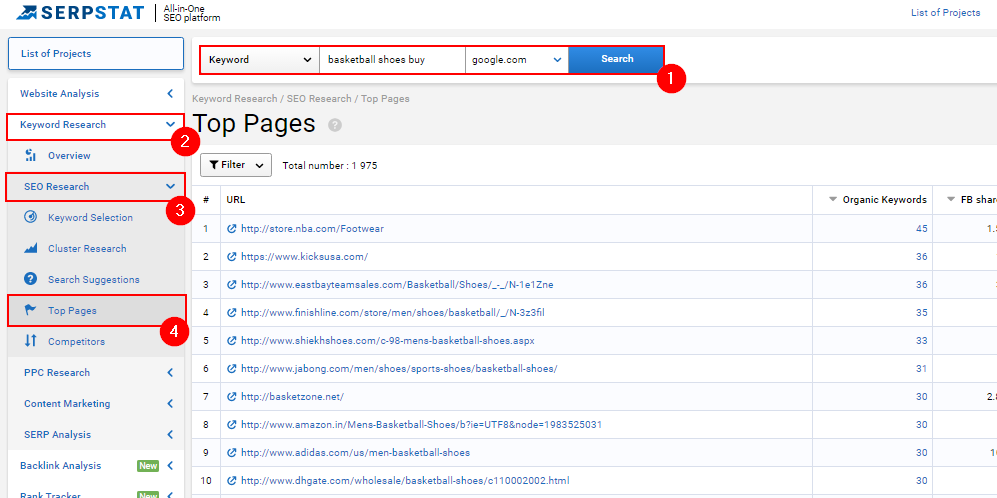Collapse Keyword Research section chevron
Screen dimensions: 997x498
tap(170, 125)
